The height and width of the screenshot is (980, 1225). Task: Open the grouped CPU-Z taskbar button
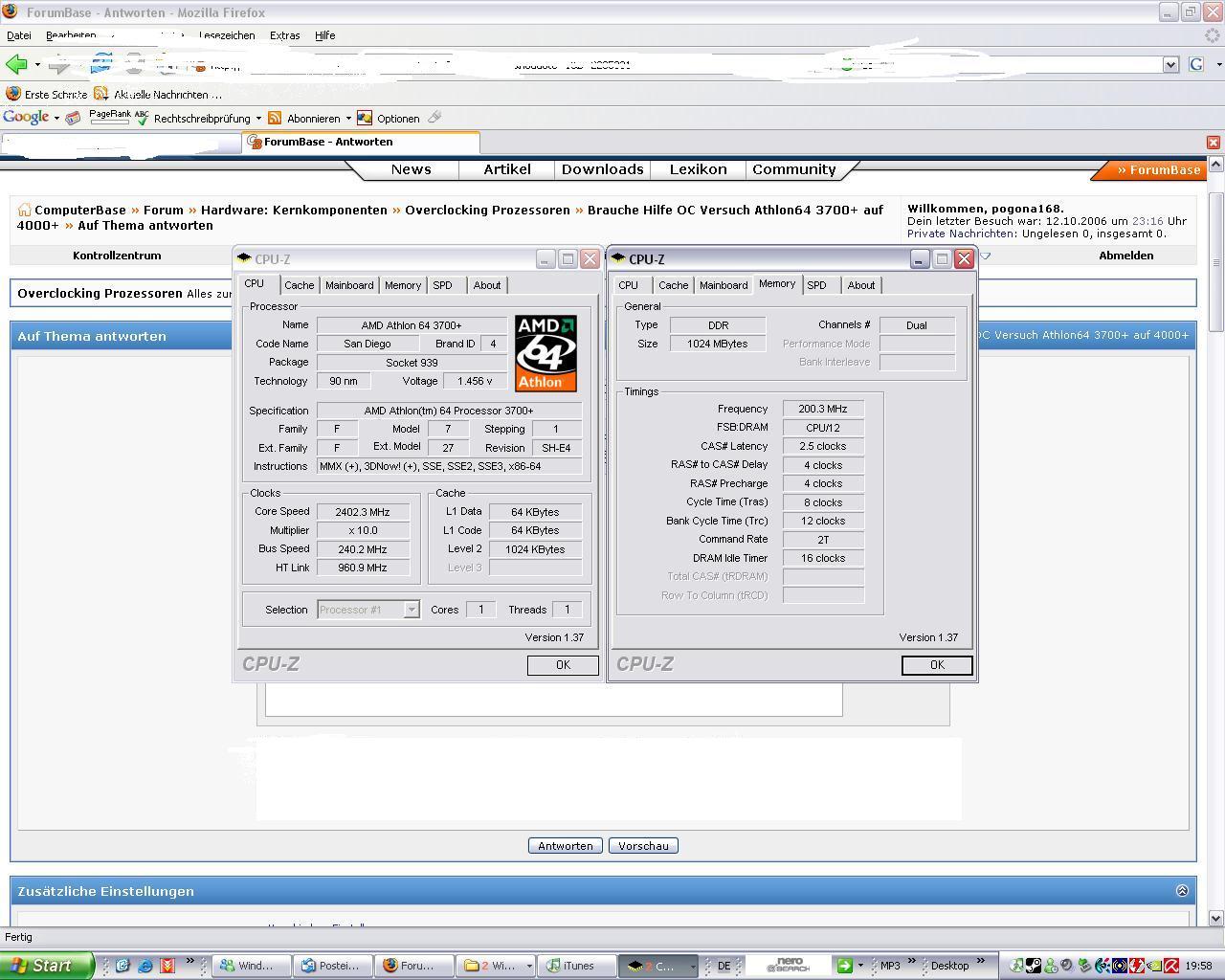tap(658, 966)
